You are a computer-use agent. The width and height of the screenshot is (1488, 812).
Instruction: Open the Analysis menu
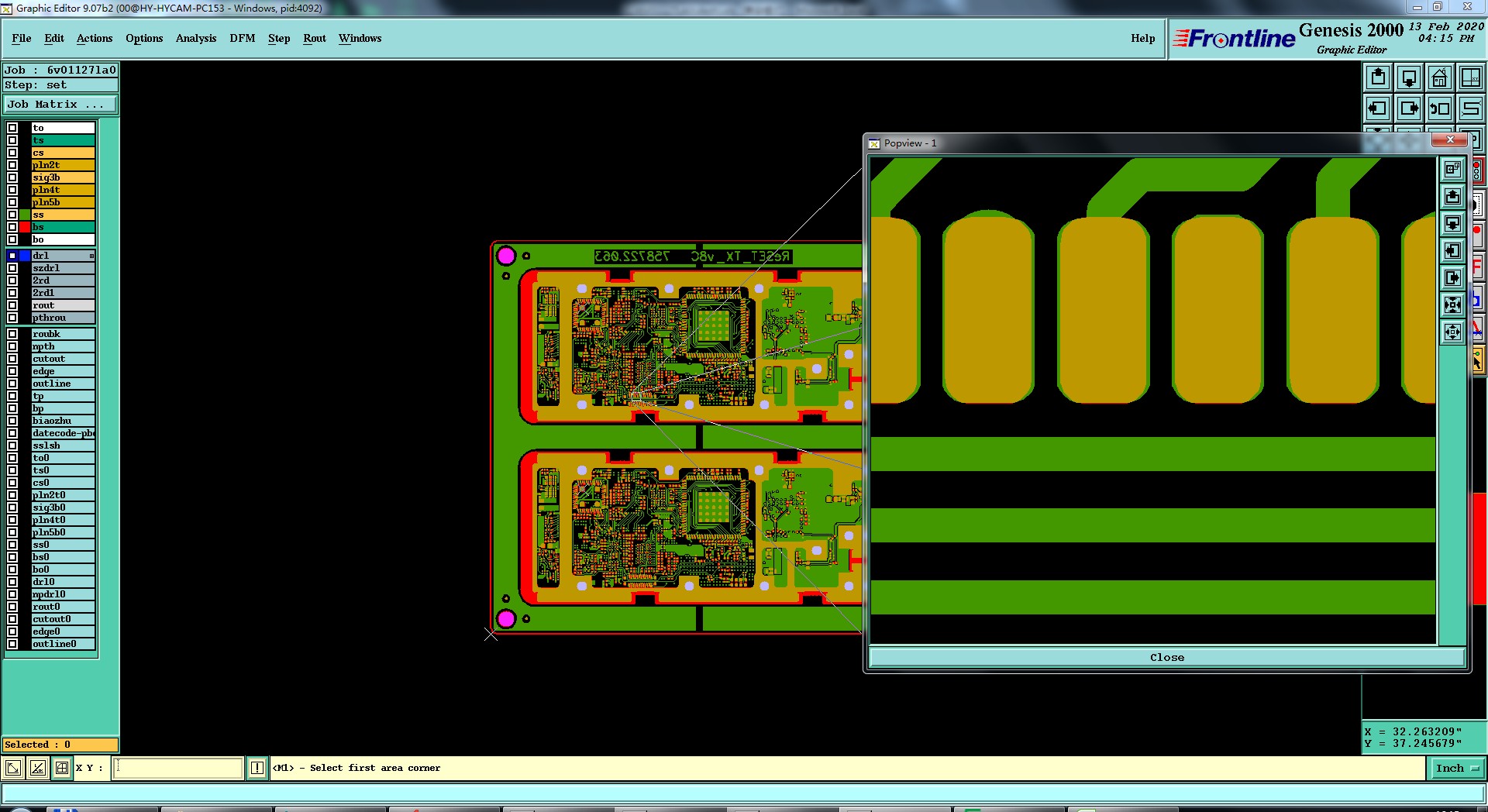[196, 38]
